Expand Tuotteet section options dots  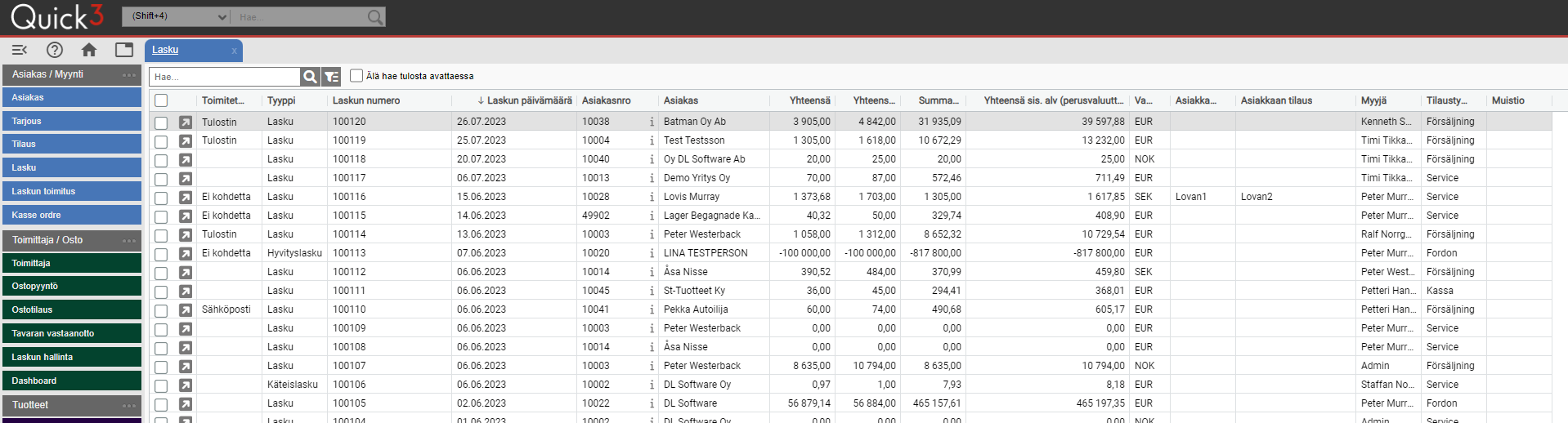129,406
